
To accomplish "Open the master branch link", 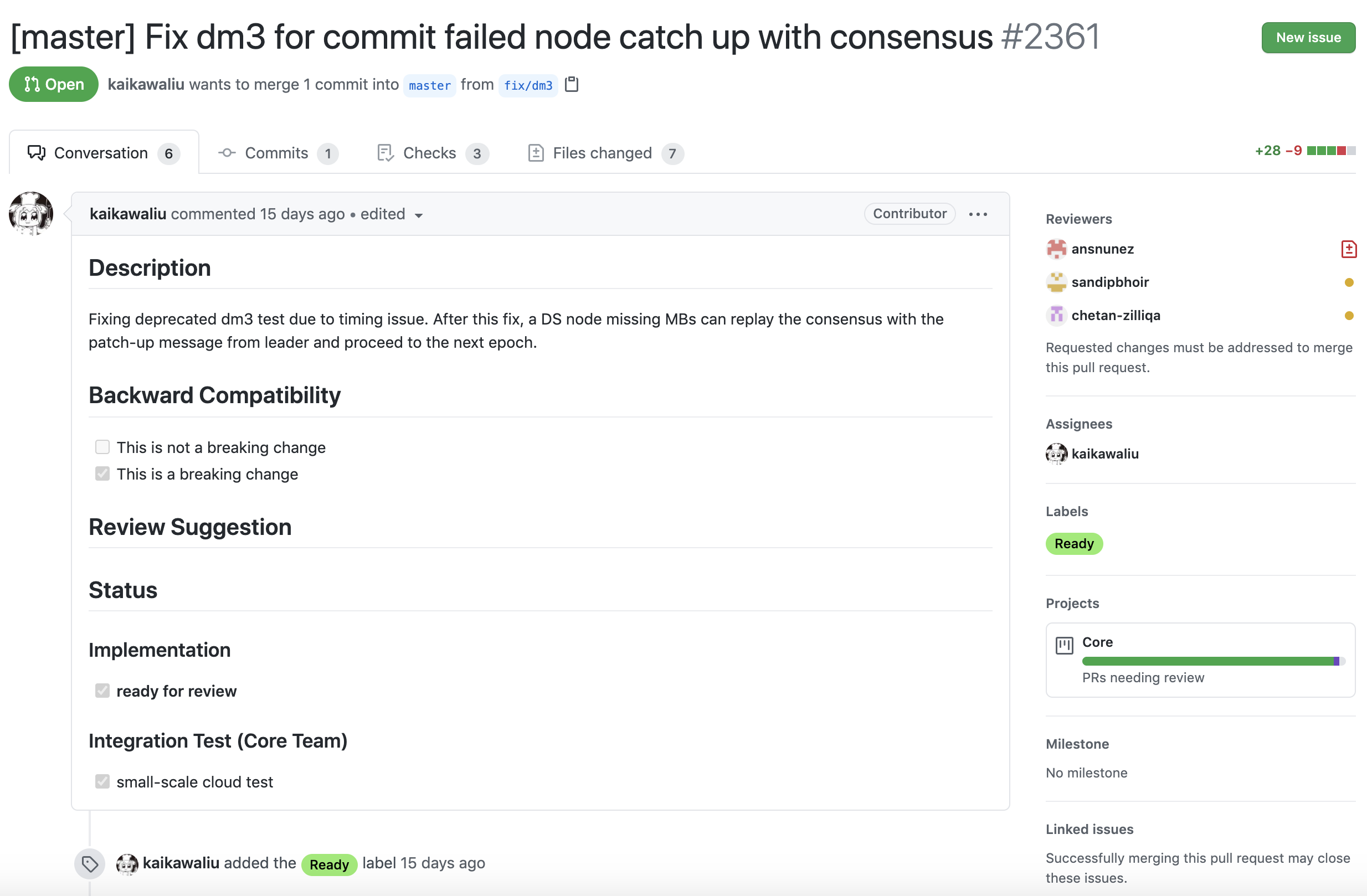I will (430, 86).
